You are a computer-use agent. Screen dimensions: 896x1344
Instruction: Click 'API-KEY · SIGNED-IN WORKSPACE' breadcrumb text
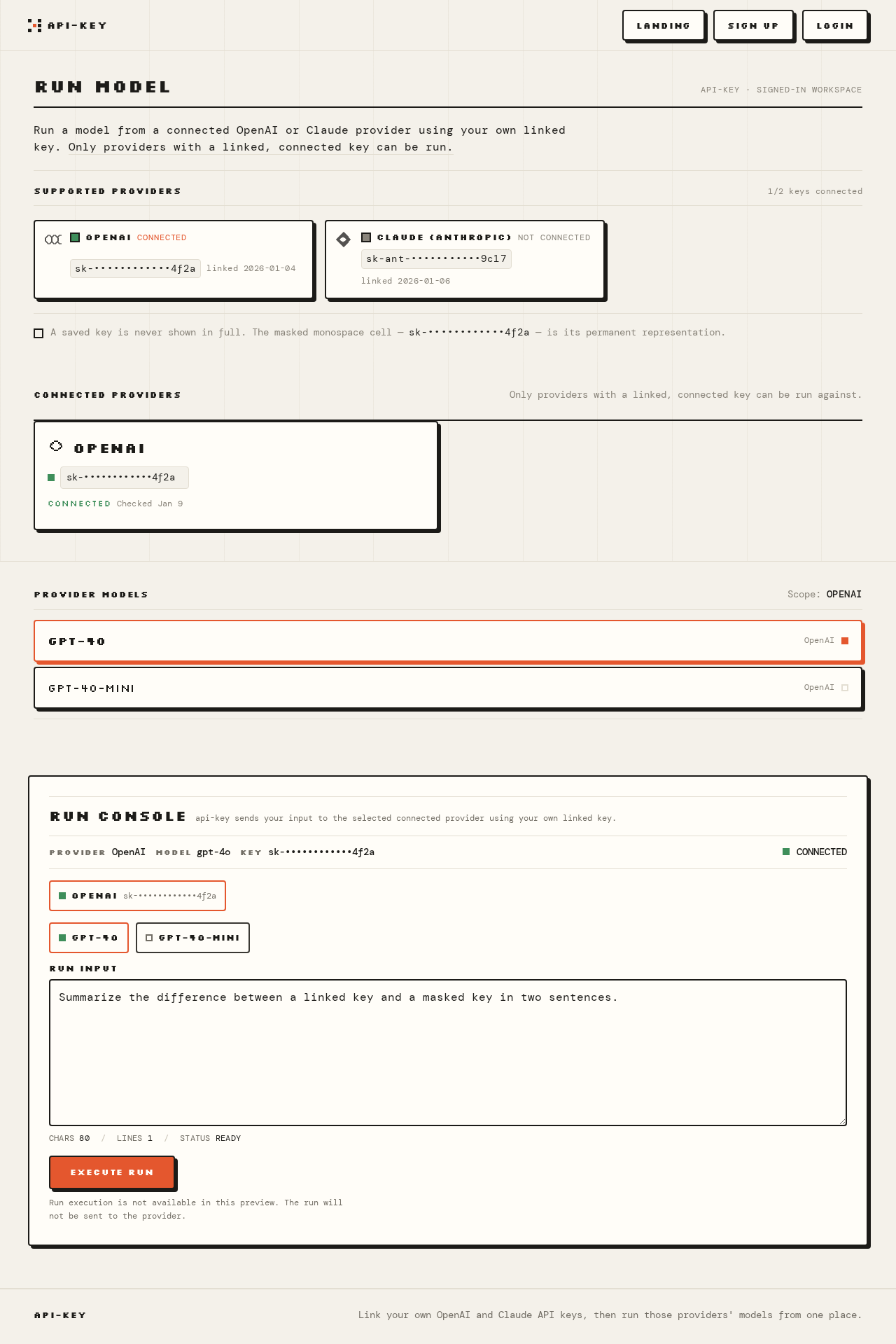pos(781,90)
